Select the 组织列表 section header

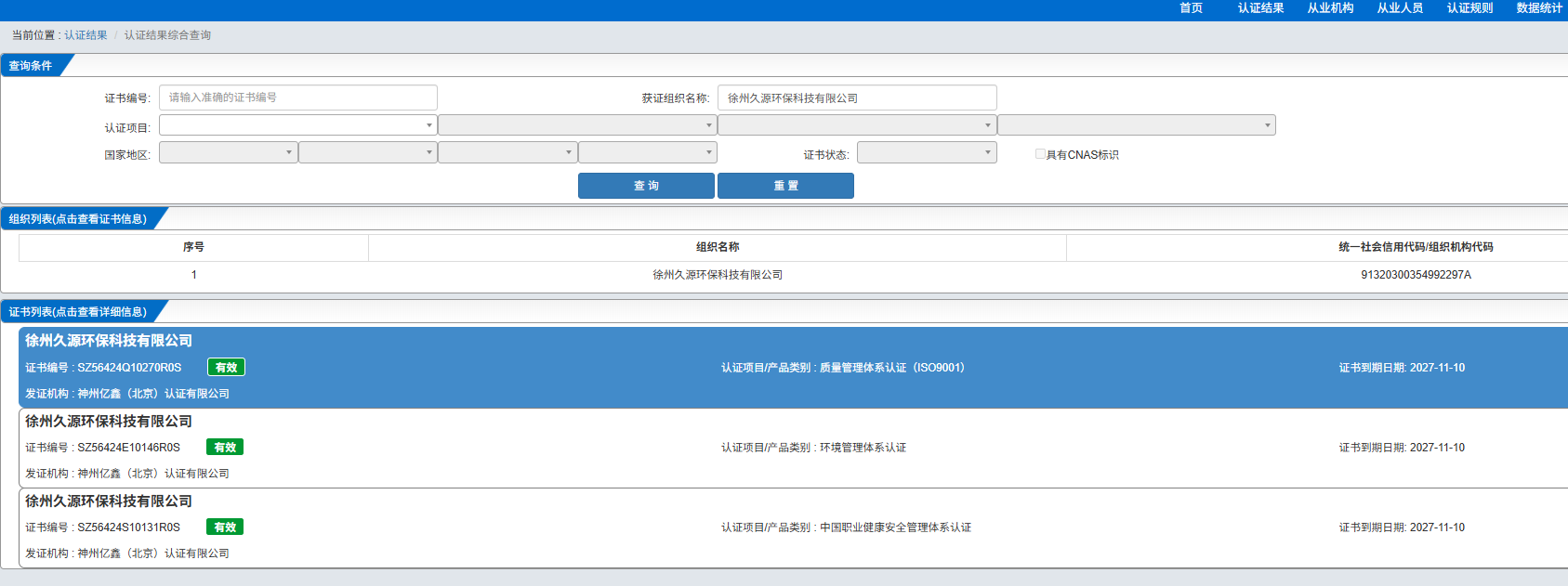coord(78,219)
